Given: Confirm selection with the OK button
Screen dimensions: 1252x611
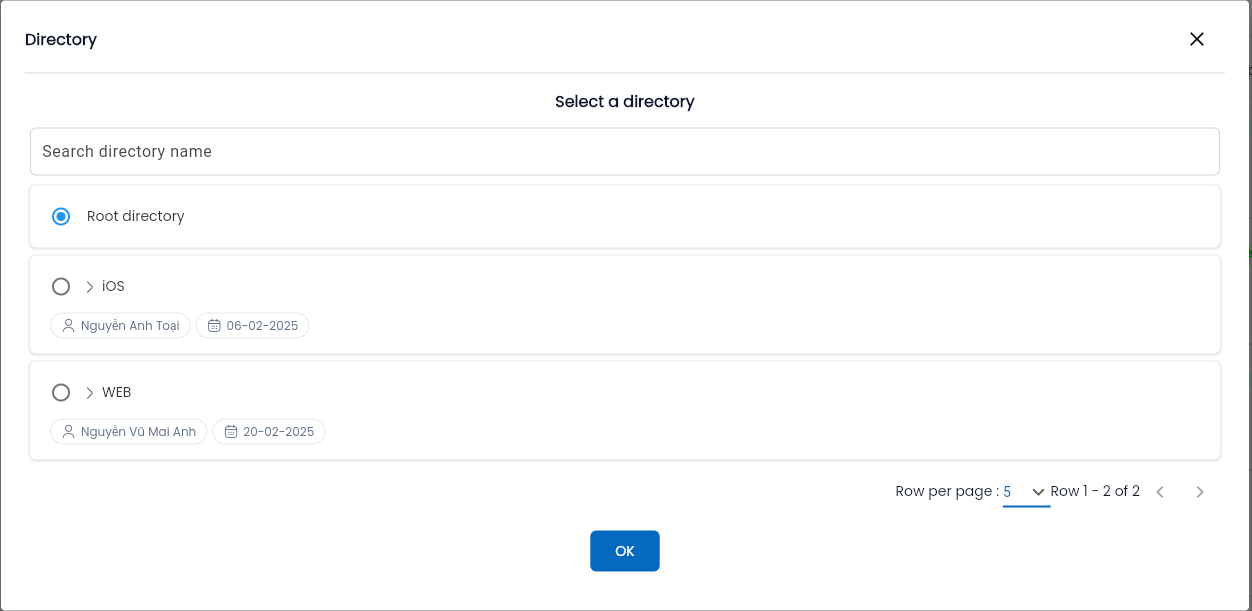Looking at the screenshot, I should (625, 551).
